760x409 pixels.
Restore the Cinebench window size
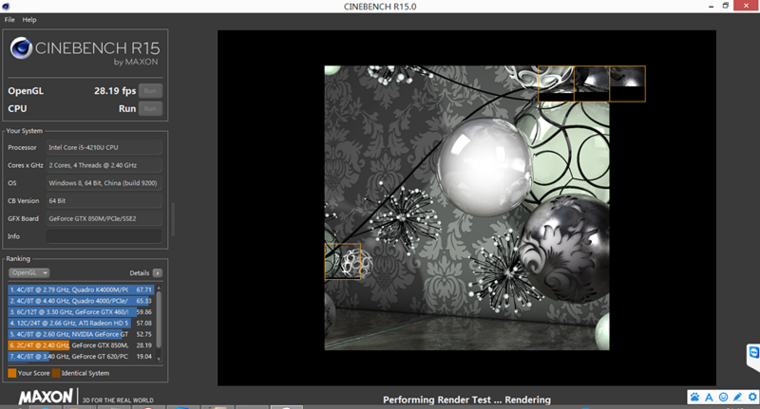[x=725, y=6]
